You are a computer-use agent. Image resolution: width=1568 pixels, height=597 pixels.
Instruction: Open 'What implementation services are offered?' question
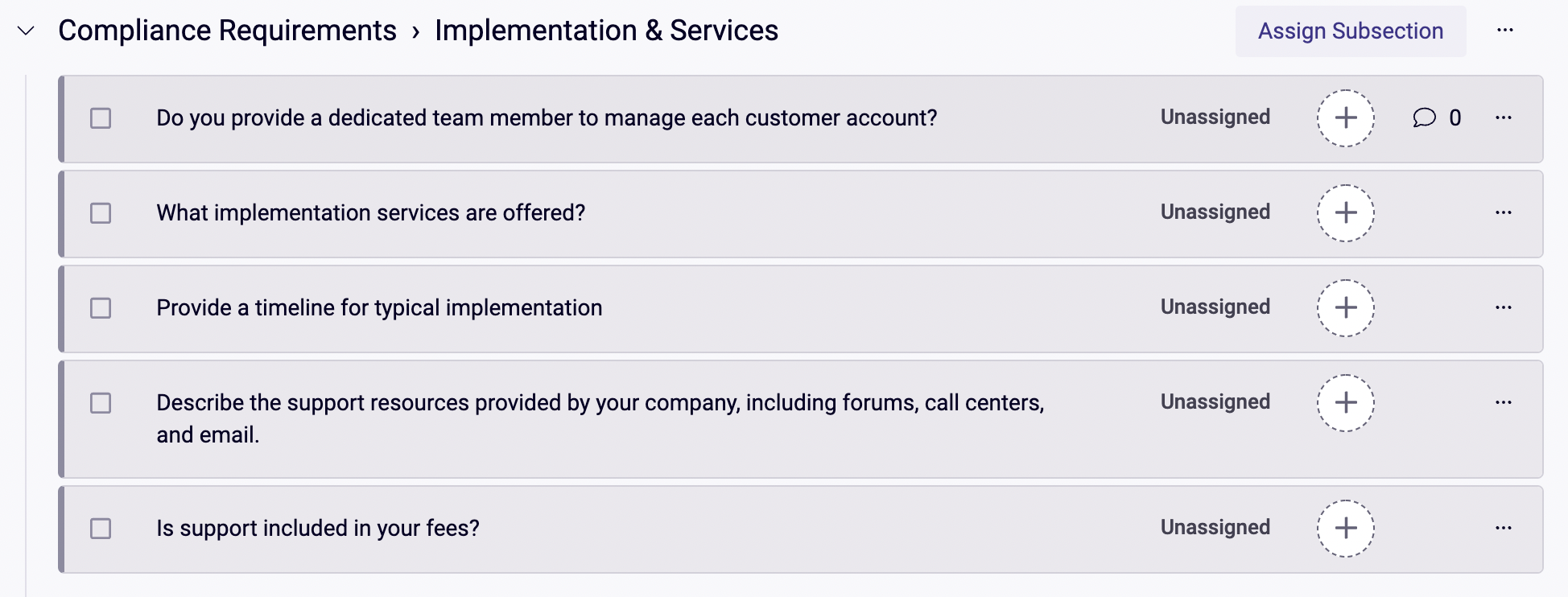coord(371,213)
